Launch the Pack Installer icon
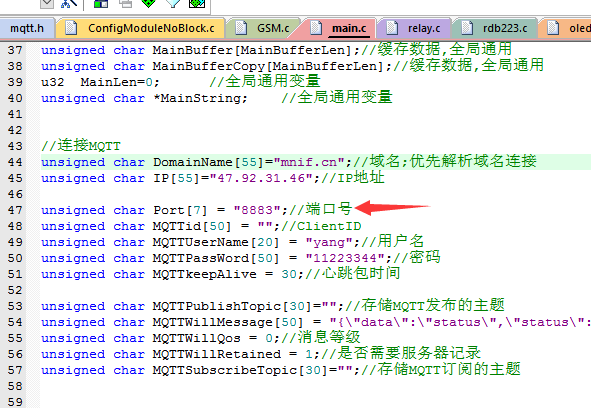Image resolution: width=591 pixels, height=408 pixels. (x=196, y=3)
